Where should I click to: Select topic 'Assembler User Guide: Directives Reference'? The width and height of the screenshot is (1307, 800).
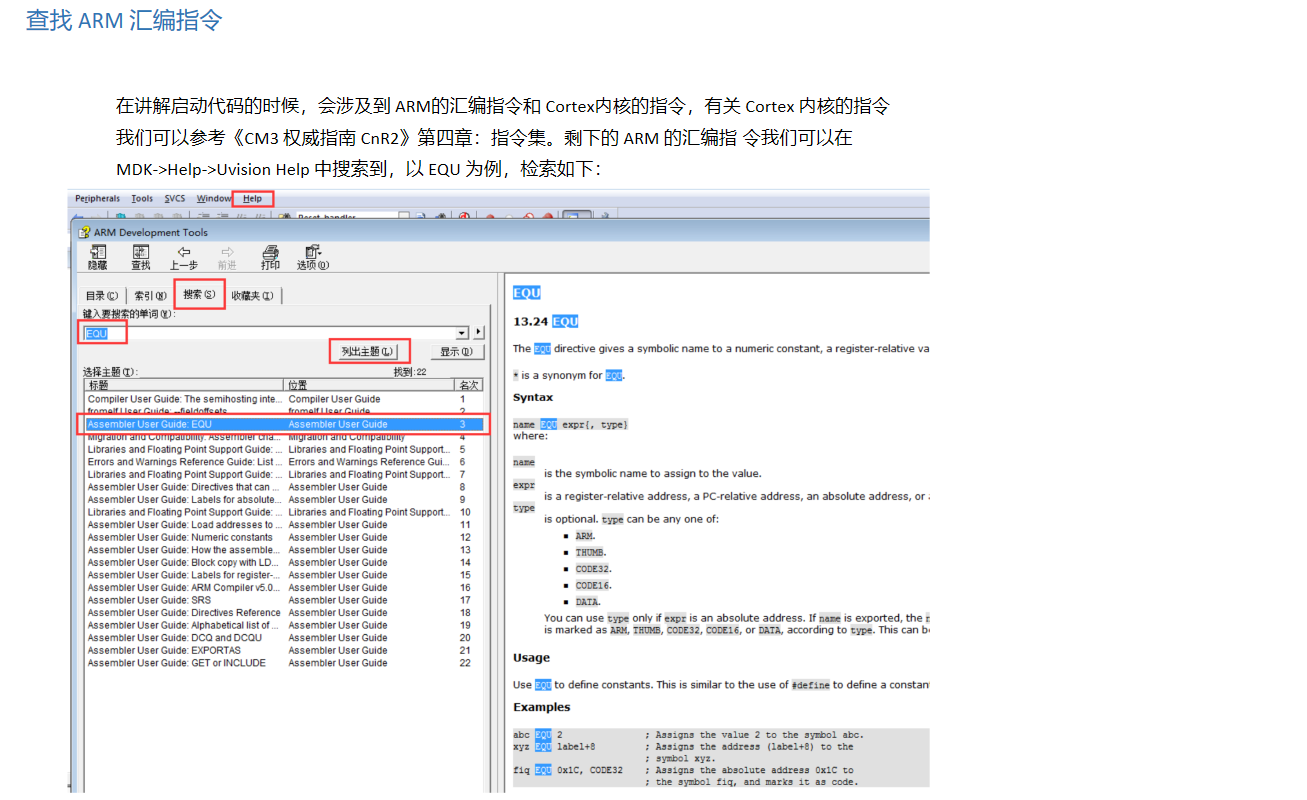tap(285, 613)
